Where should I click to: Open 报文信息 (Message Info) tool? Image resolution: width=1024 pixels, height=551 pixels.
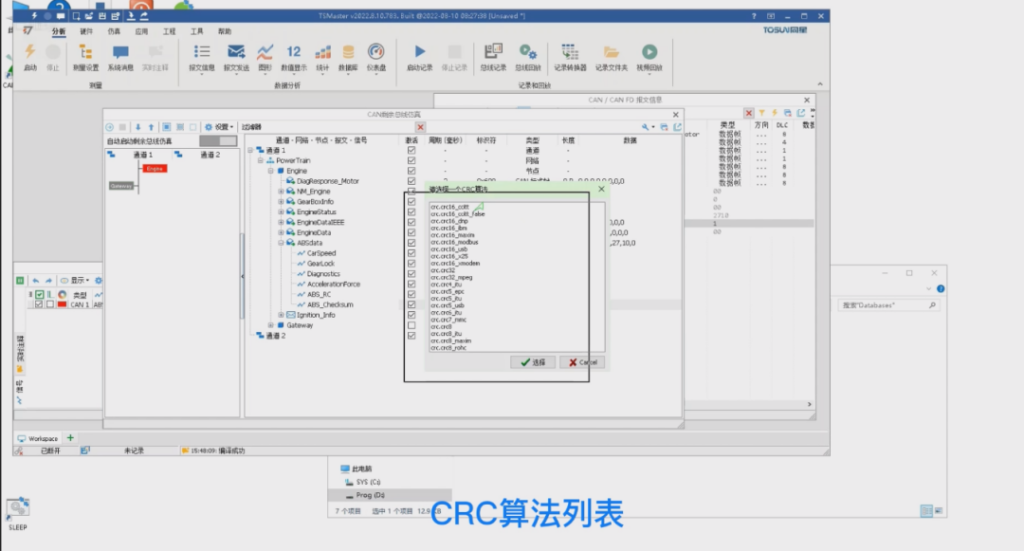click(x=204, y=56)
